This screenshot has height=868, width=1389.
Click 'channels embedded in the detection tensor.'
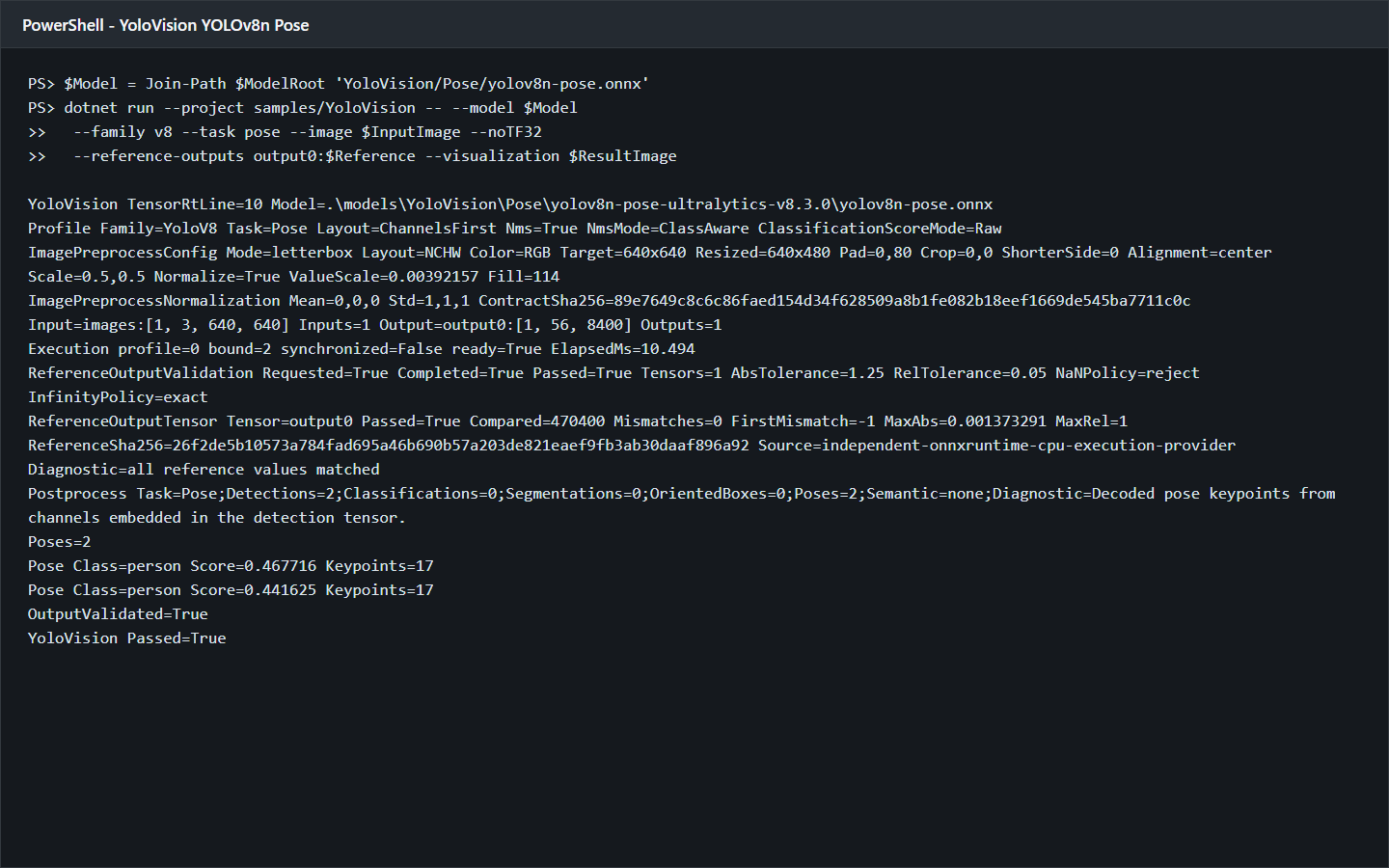pos(217,518)
